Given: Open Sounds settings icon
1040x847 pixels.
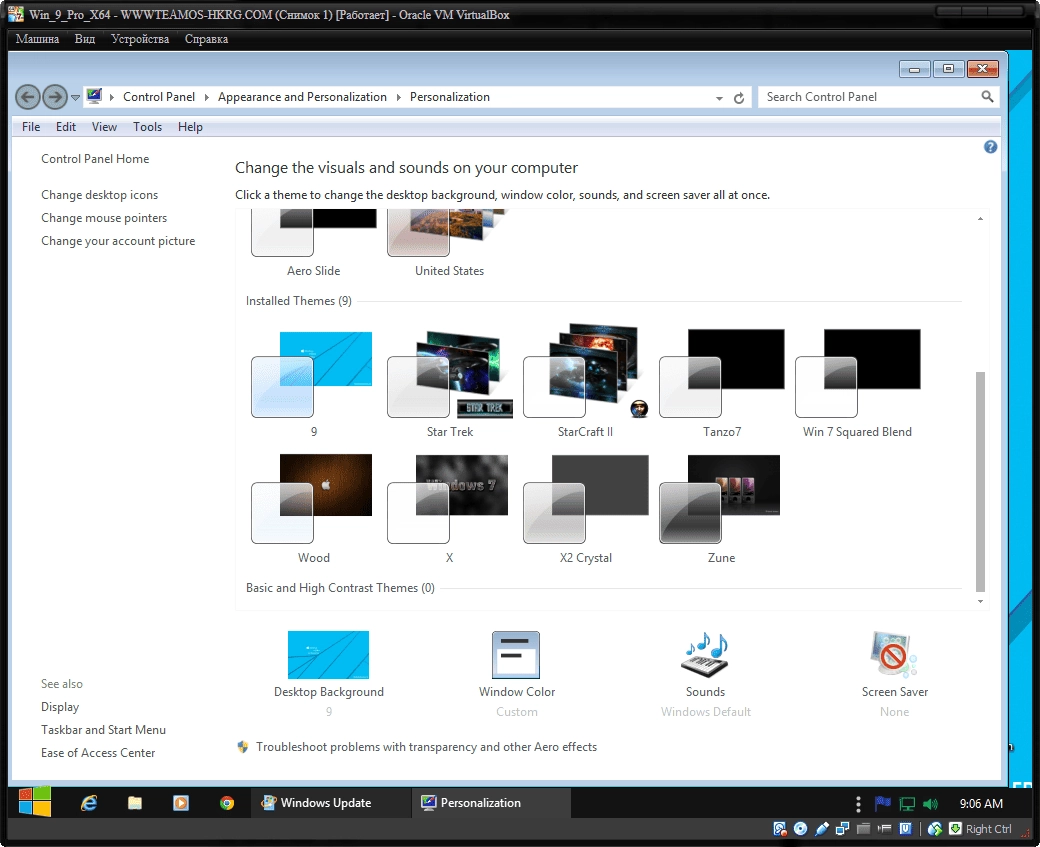Looking at the screenshot, I should (705, 655).
